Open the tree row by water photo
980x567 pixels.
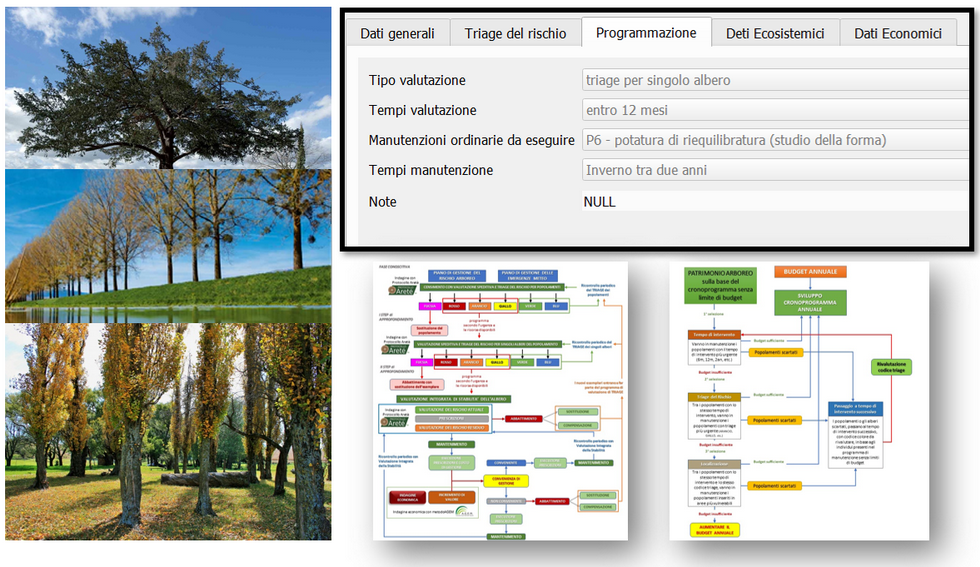click(168, 246)
